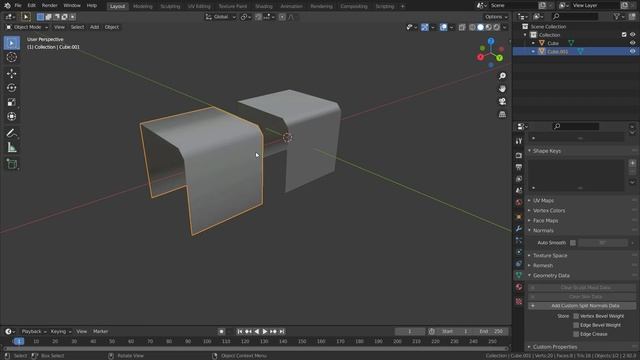Activate the Rotate tool
This screenshot has width=640, height=360.
[x=11, y=88]
